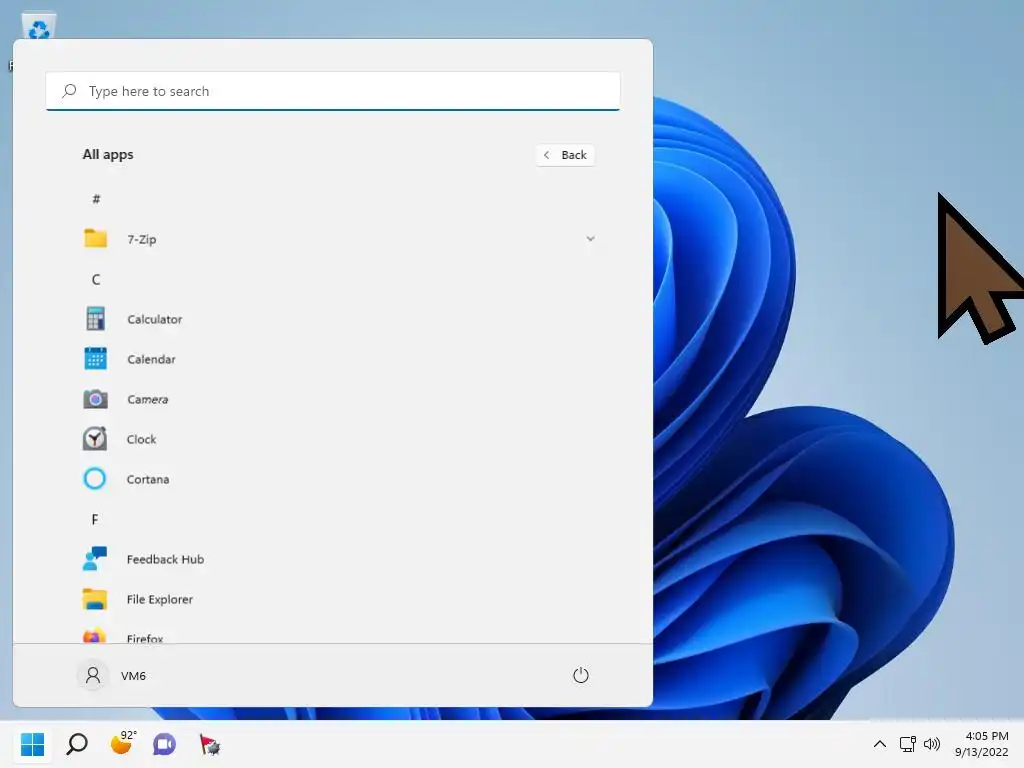Click the VM6 user avatar
The image size is (1024, 768).
click(x=93, y=675)
